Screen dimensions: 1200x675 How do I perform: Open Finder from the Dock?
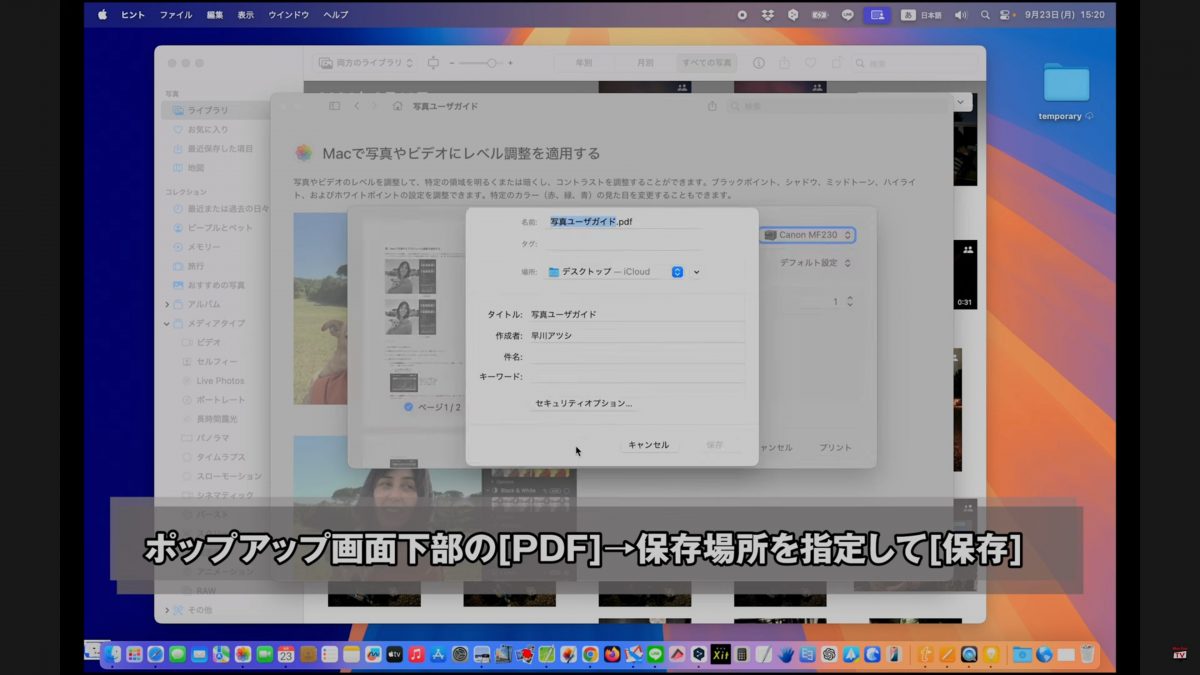click(x=113, y=654)
